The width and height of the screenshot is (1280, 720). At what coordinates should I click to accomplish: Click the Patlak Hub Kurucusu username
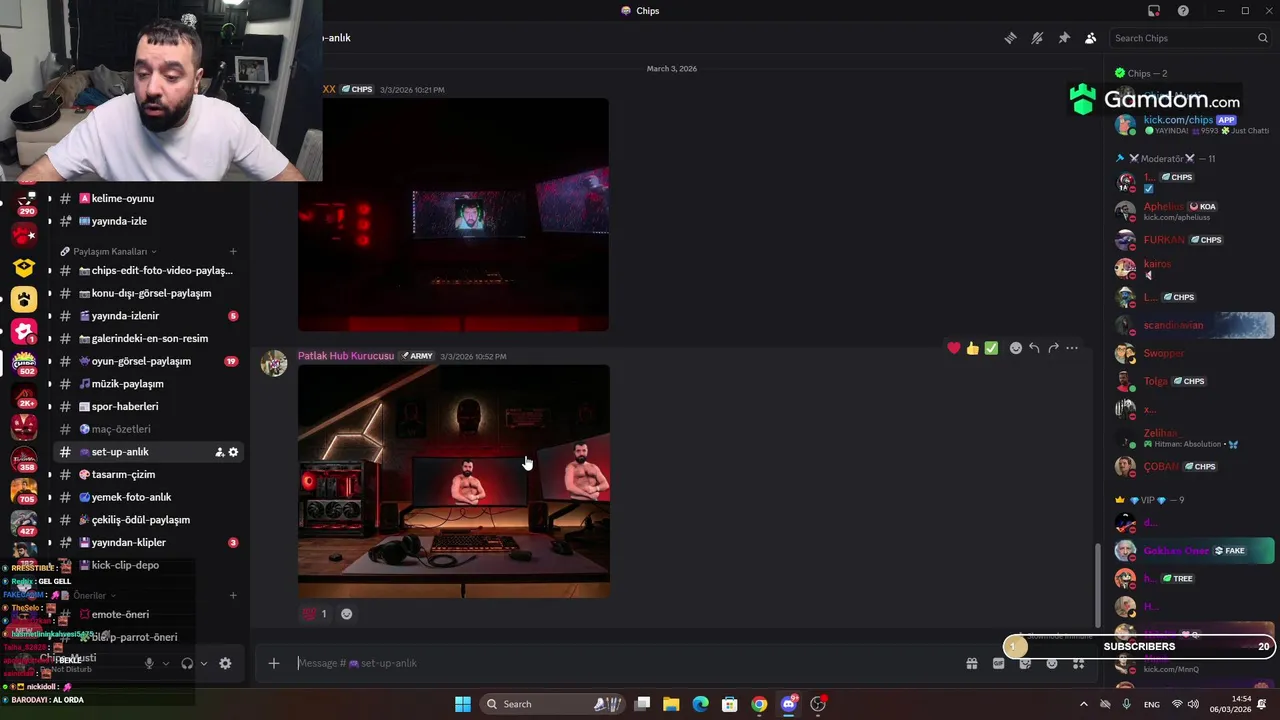346,356
